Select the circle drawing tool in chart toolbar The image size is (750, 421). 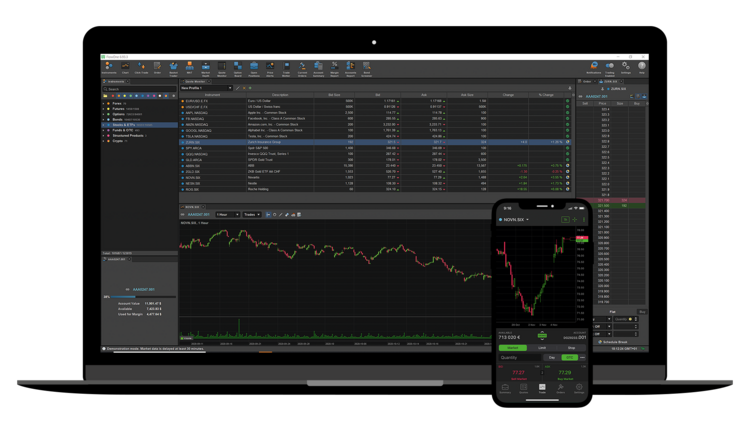[x=275, y=215]
